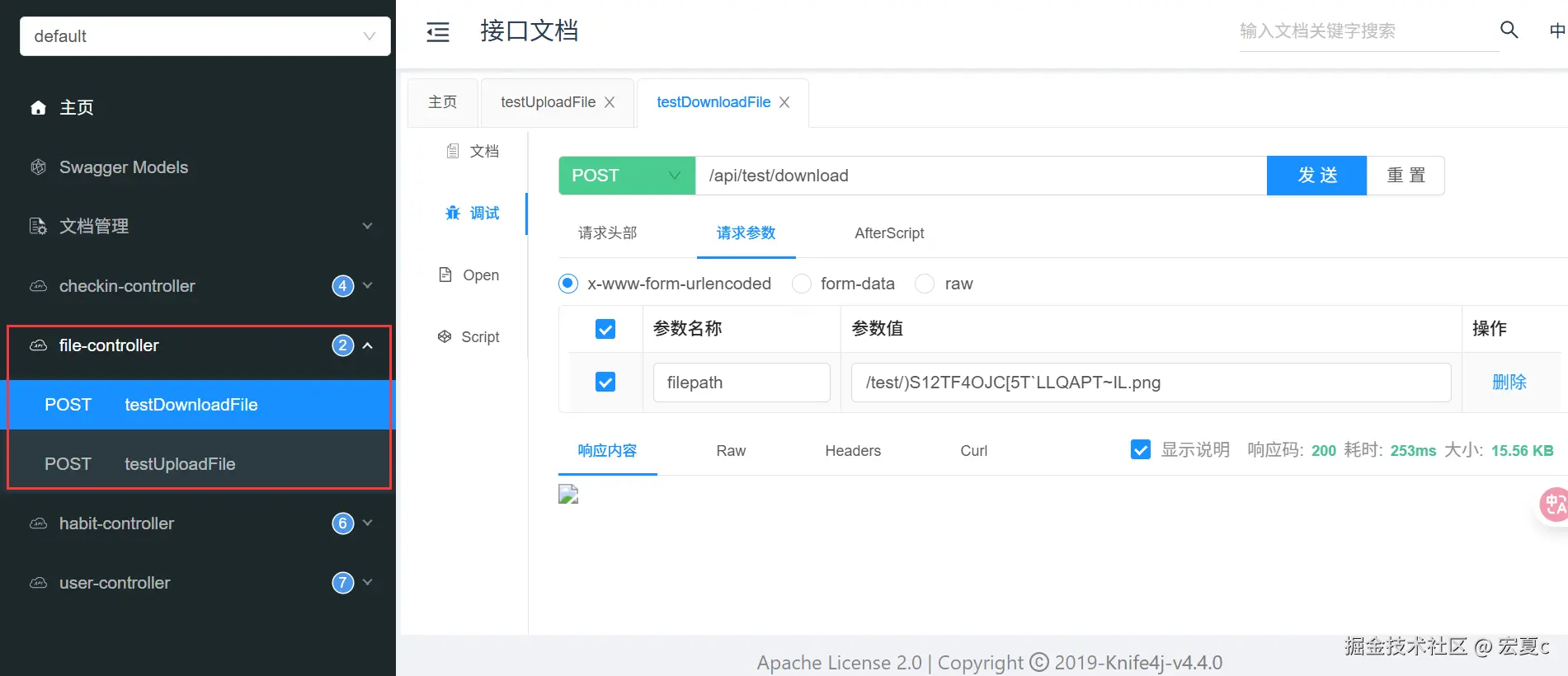Select x-www-form-urlencoded radio option
The image size is (1568, 676).
pyautogui.click(x=568, y=284)
